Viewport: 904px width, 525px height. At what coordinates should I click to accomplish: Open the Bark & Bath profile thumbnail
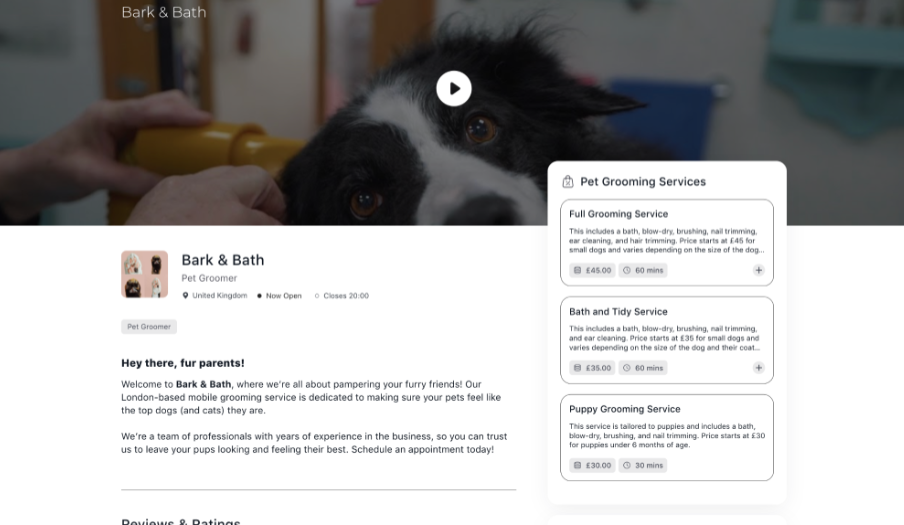click(145, 274)
